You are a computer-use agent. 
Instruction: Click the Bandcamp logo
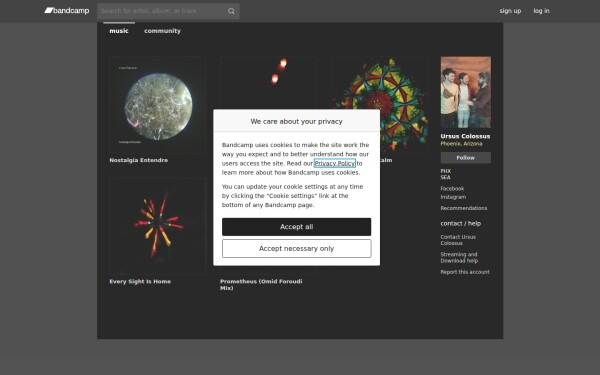point(67,11)
